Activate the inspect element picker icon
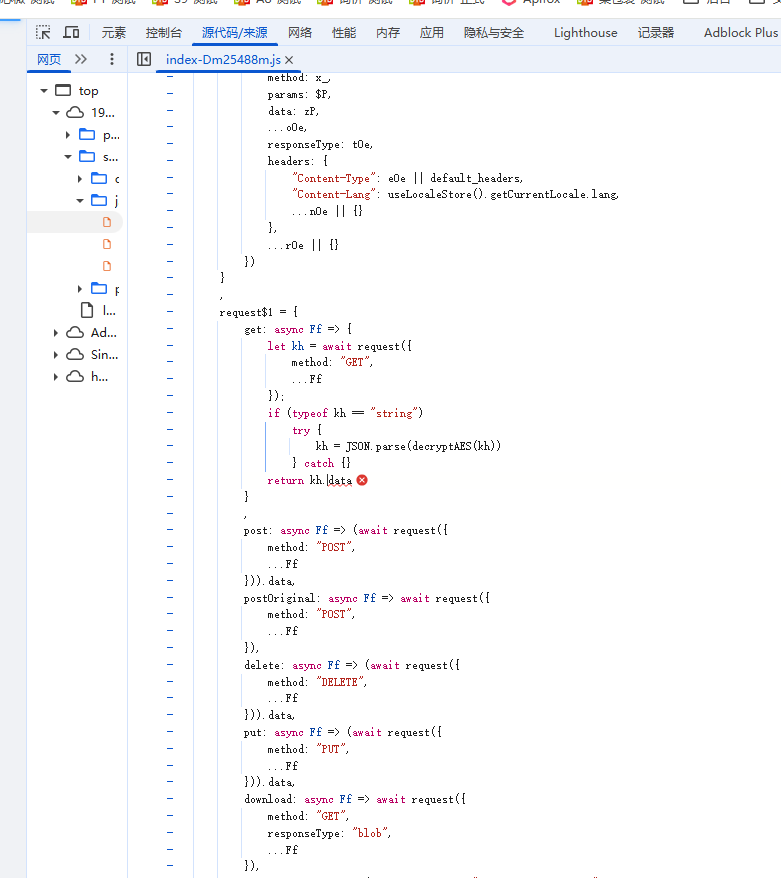781x878 pixels. (43, 33)
